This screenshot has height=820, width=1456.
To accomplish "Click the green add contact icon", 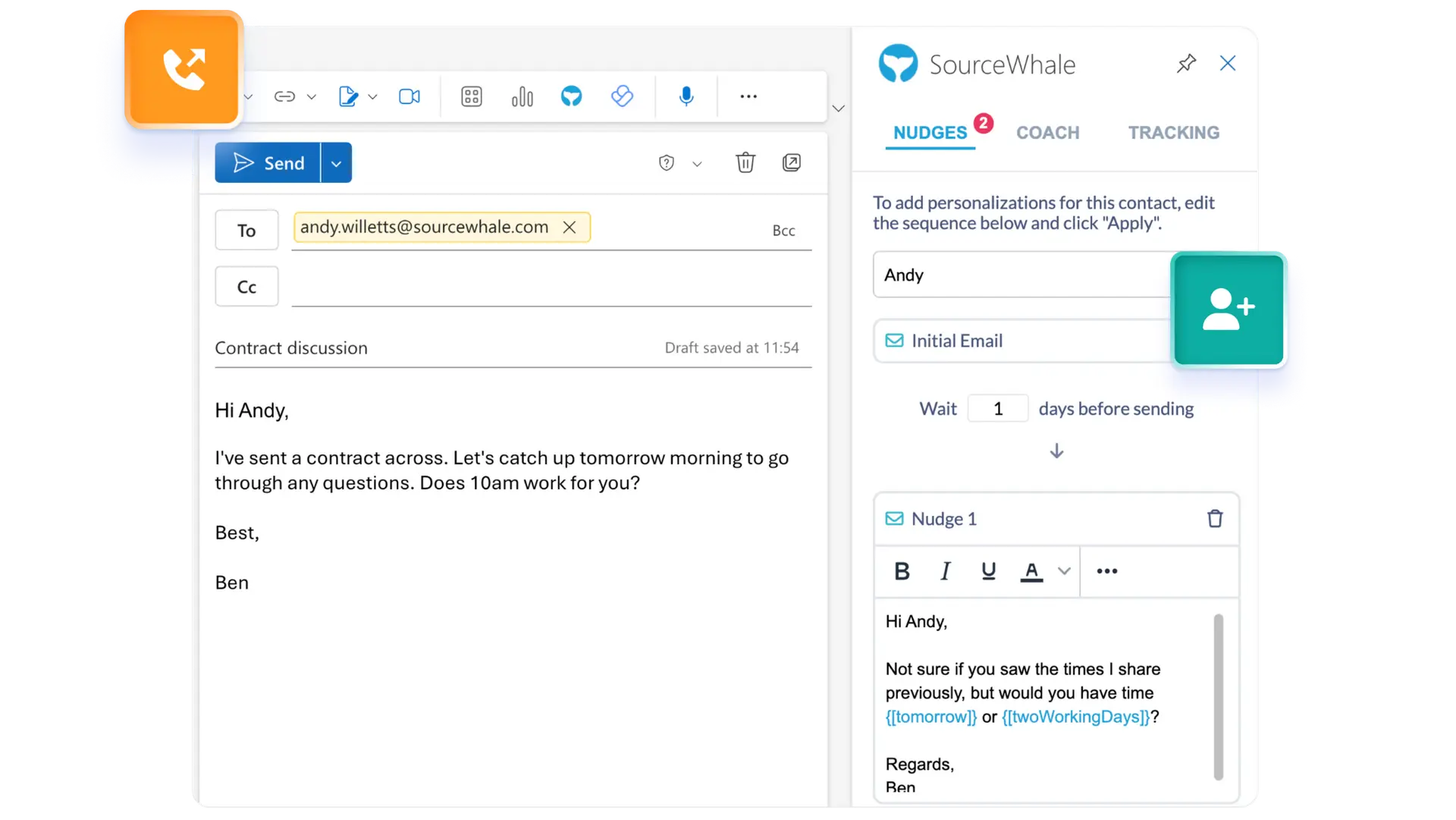I will [1228, 309].
